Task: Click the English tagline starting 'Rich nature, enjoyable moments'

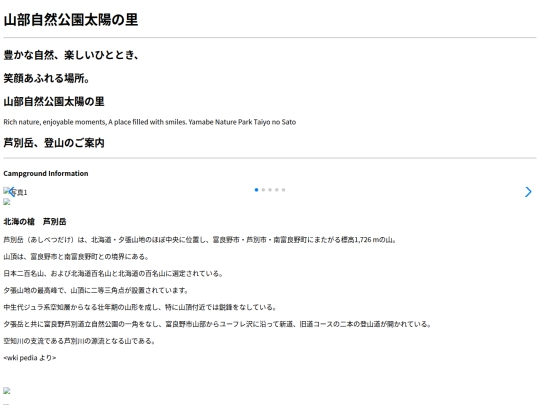Action: [149, 122]
